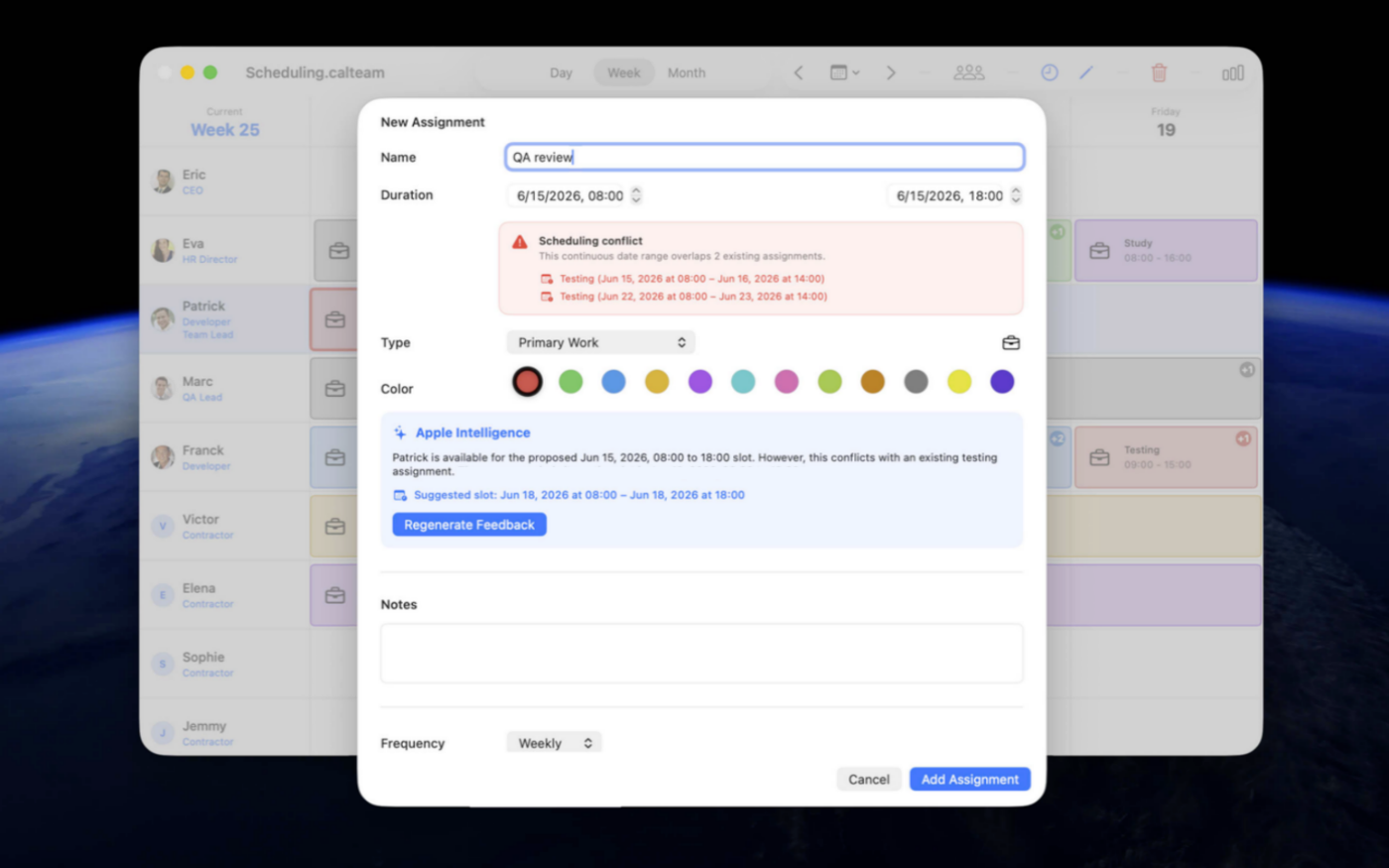
Task: Select the pink color swatch
Action: point(787,381)
